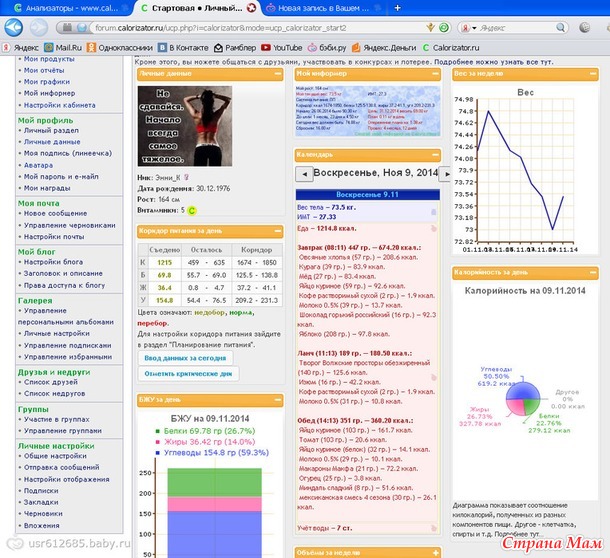Open a new tab with plus button
Screen dimensions: 610x558
click(x=398, y=8)
